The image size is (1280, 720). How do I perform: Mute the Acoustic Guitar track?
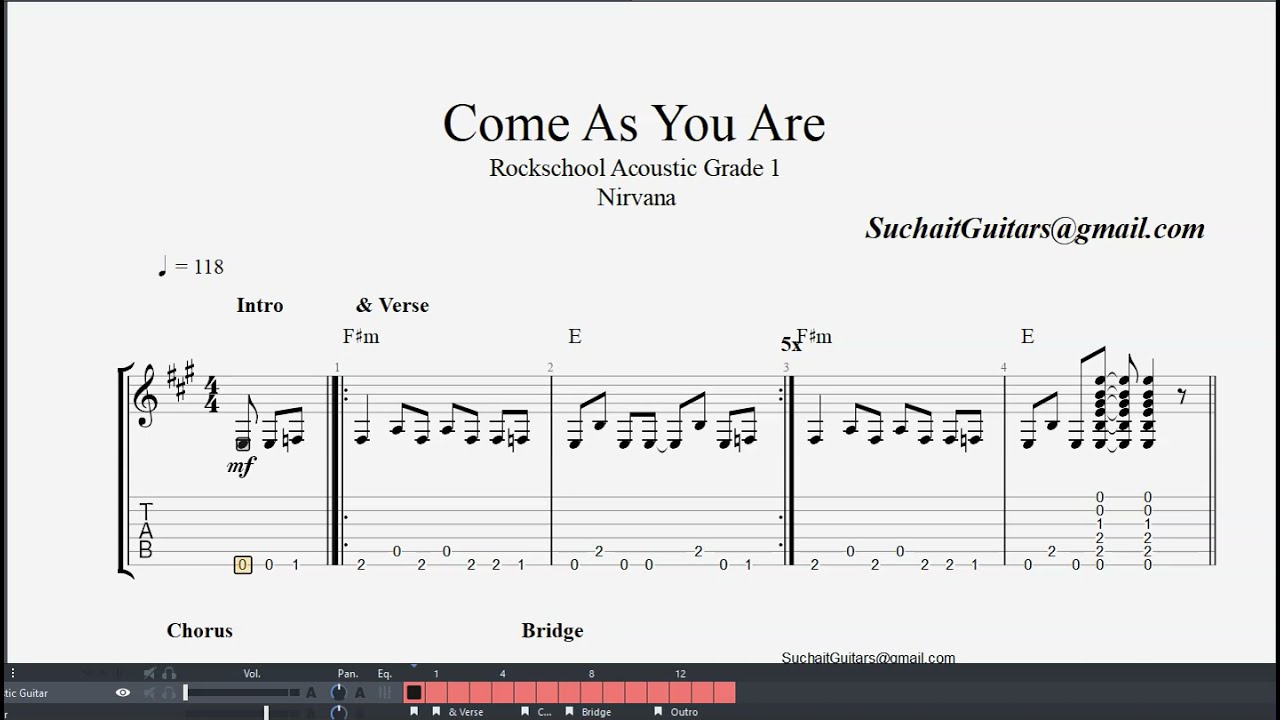point(150,692)
